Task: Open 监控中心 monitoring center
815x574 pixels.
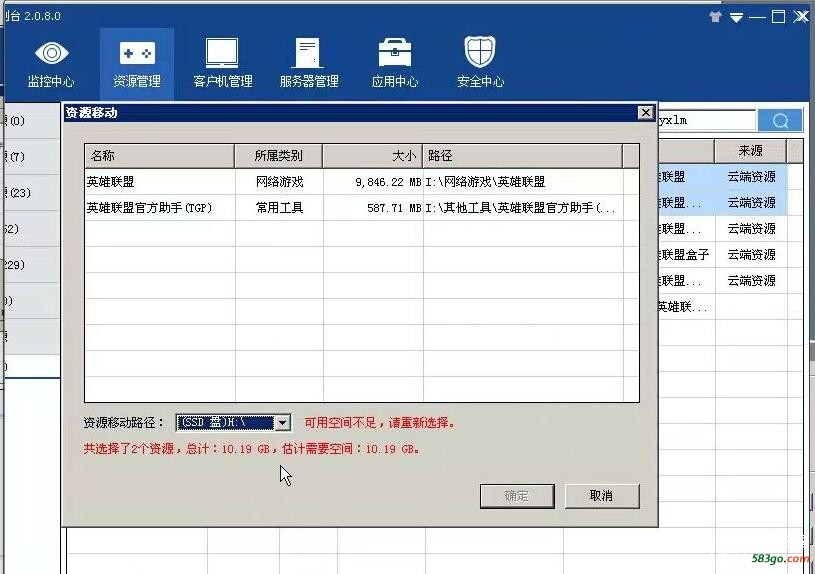Action: 51,63
